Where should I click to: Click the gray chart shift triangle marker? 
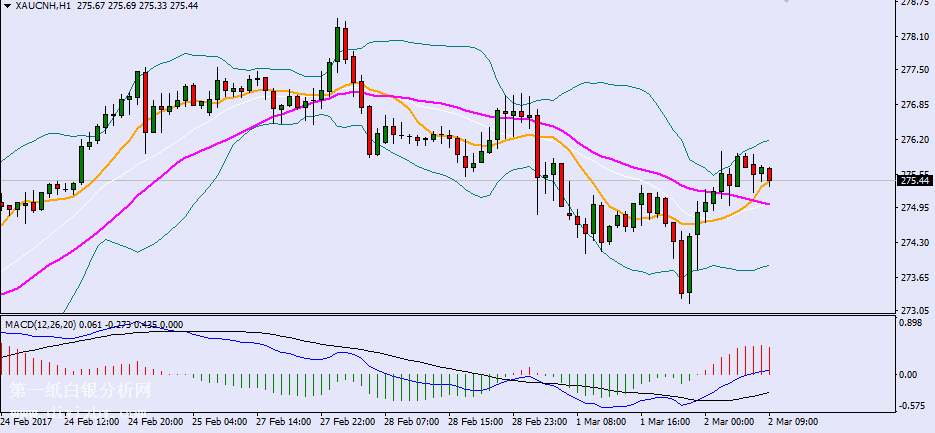[x=787, y=3]
